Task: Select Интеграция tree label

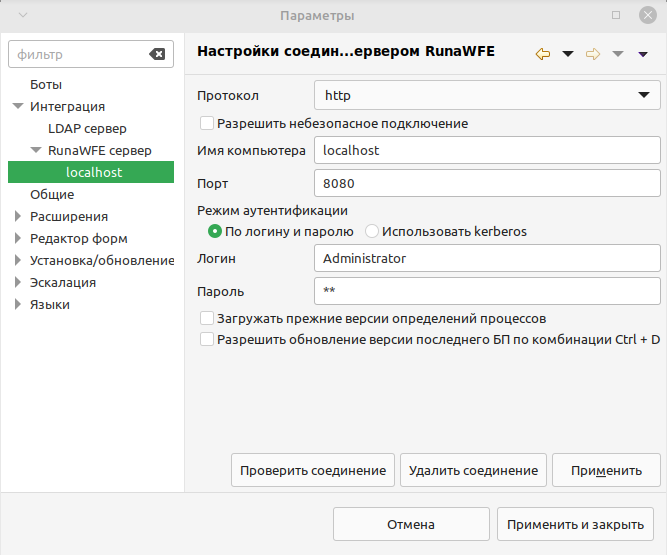Action: (67, 106)
